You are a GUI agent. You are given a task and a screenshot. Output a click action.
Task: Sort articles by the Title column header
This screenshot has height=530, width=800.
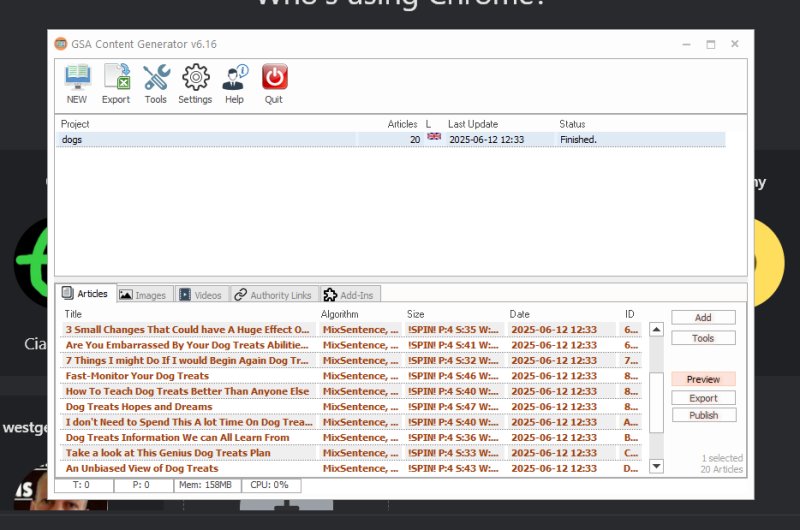(x=73, y=314)
